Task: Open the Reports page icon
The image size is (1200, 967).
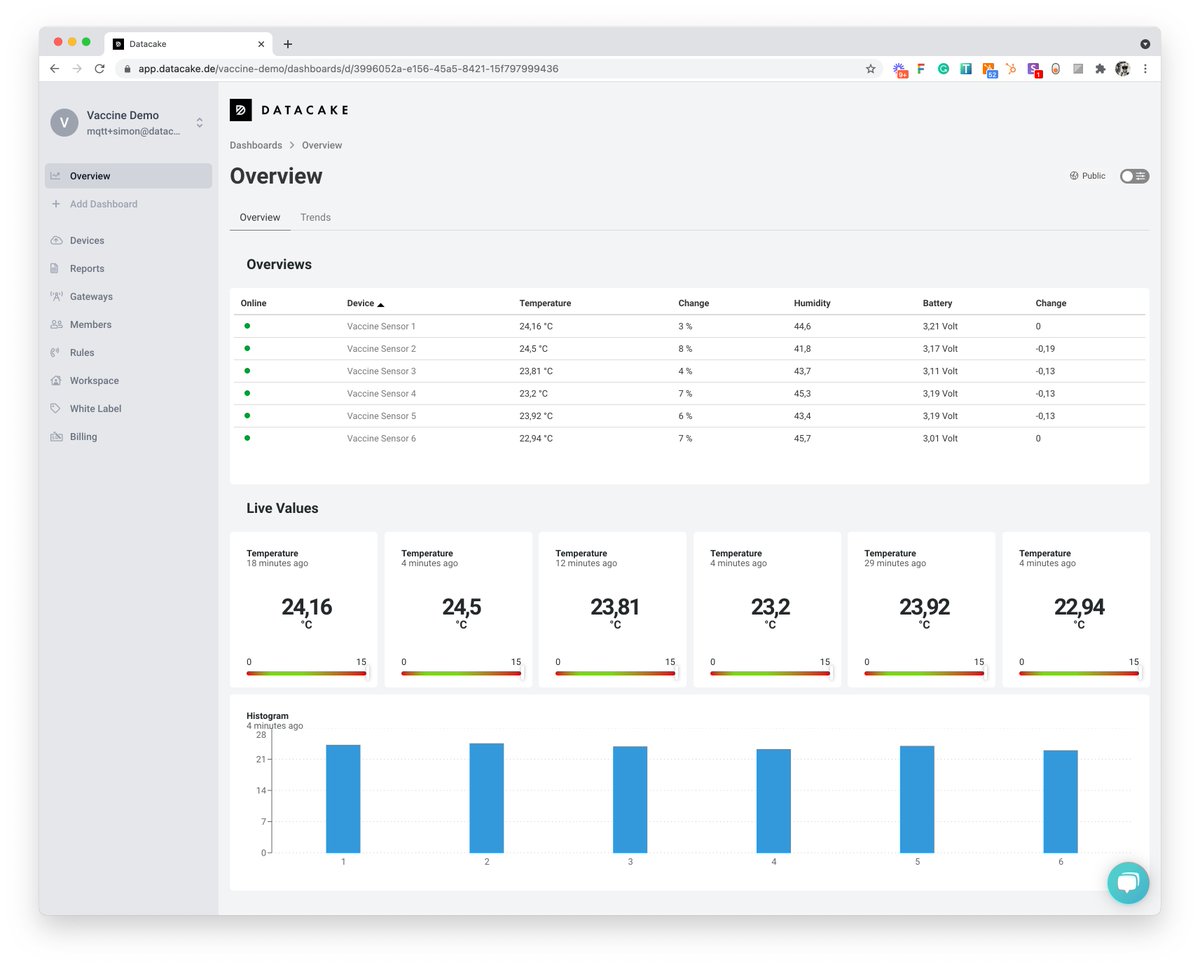Action: pyautogui.click(x=56, y=269)
